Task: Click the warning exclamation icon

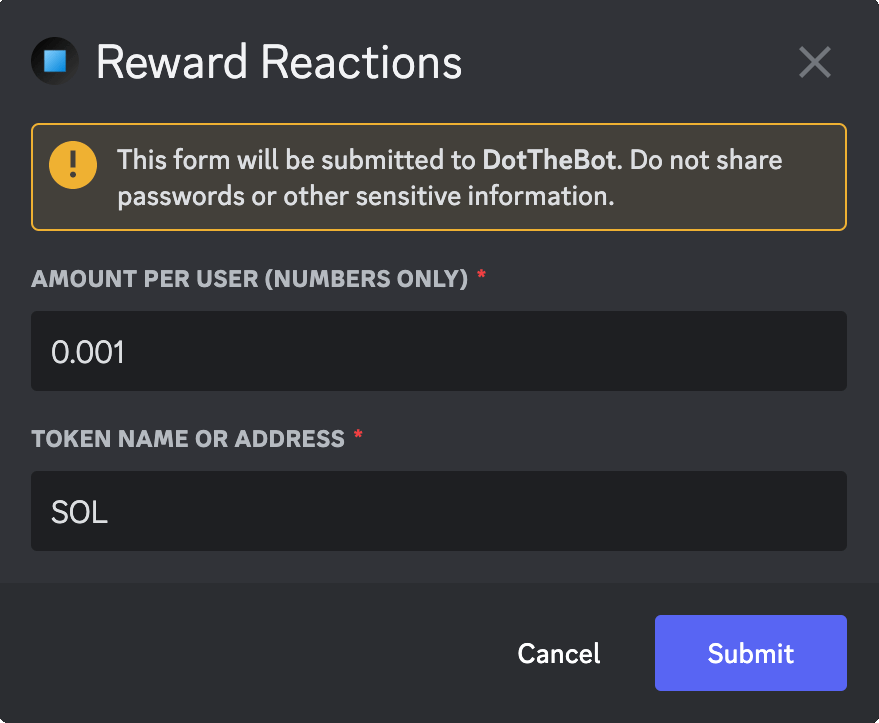Action: (x=72, y=164)
